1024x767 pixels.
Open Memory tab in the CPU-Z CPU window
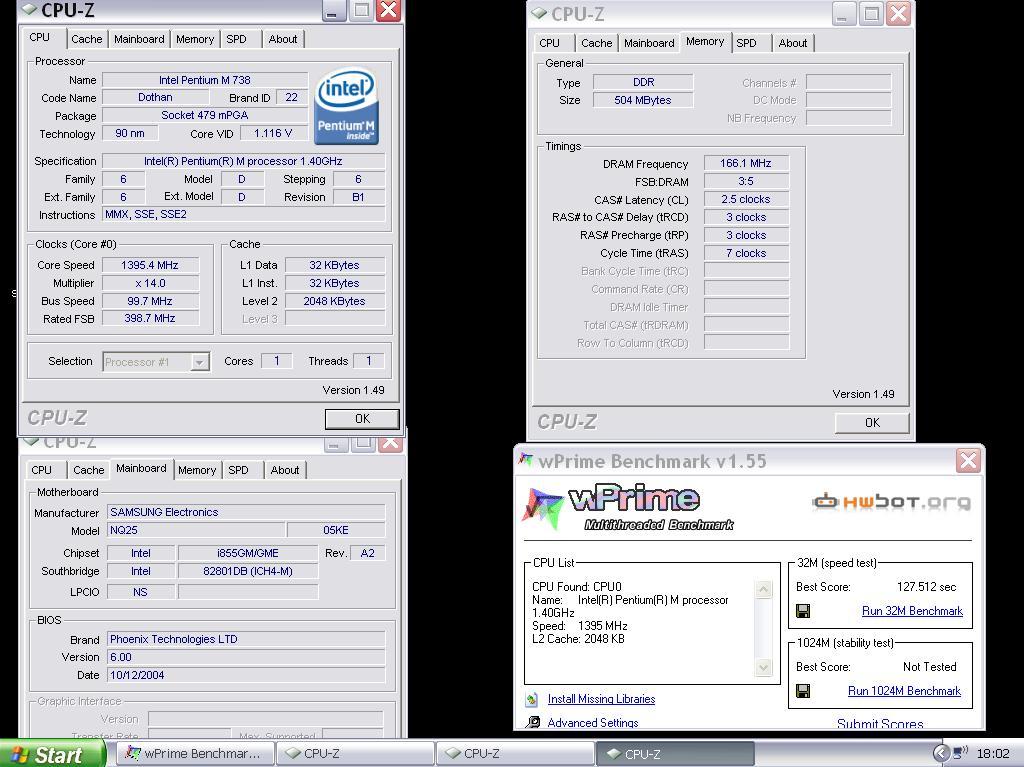tap(195, 39)
